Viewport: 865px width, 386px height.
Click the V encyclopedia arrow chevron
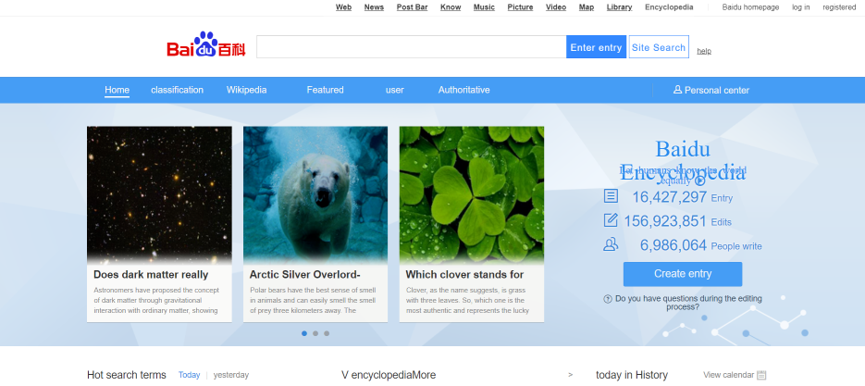click(570, 375)
